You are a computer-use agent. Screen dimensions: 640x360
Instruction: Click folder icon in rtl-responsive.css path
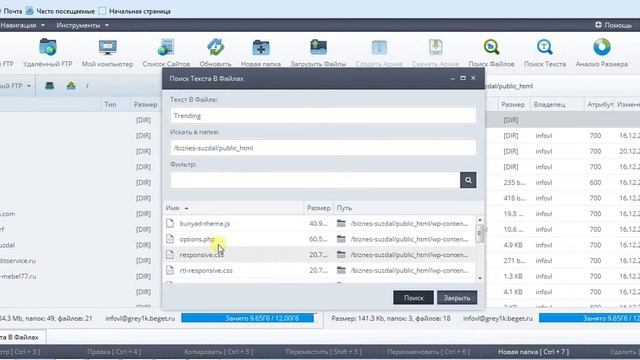tap(341, 270)
